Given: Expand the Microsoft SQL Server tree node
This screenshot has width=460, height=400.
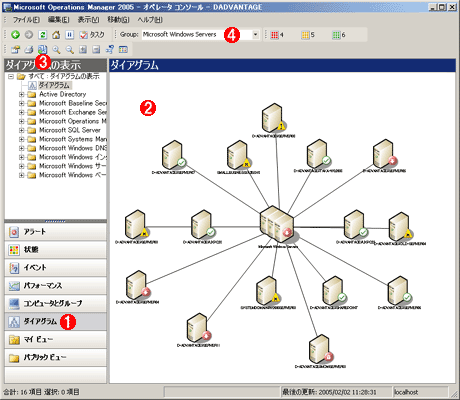Looking at the screenshot, I should [x=22, y=130].
